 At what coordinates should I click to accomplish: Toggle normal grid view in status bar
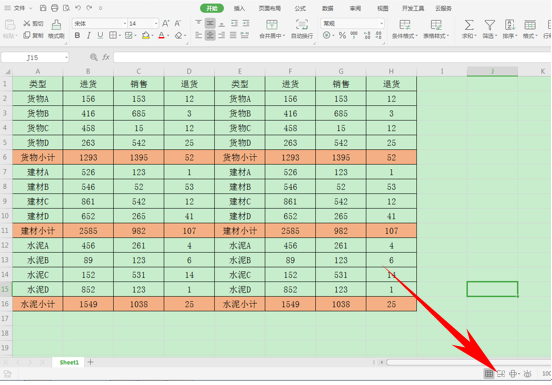tap(489, 374)
